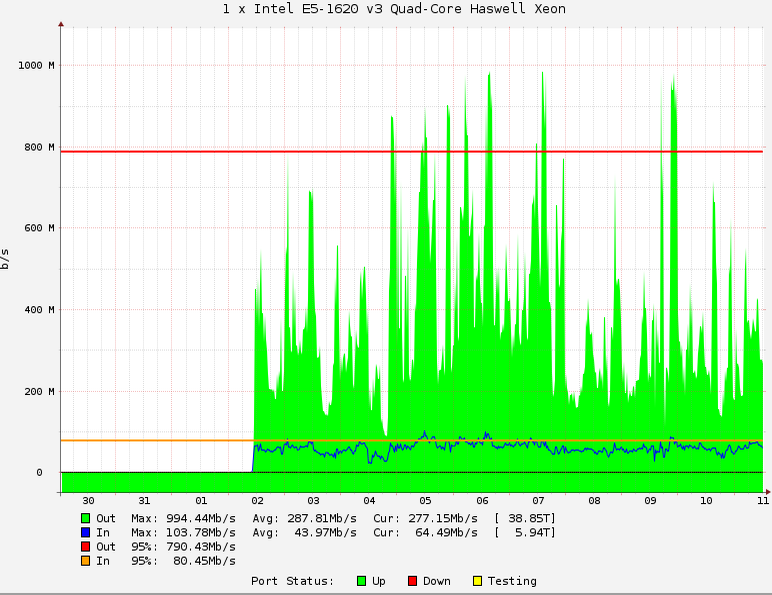Click the In Cur value 64.49Mb/s
The width and height of the screenshot is (772, 595).
pyautogui.click(x=446, y=532)
